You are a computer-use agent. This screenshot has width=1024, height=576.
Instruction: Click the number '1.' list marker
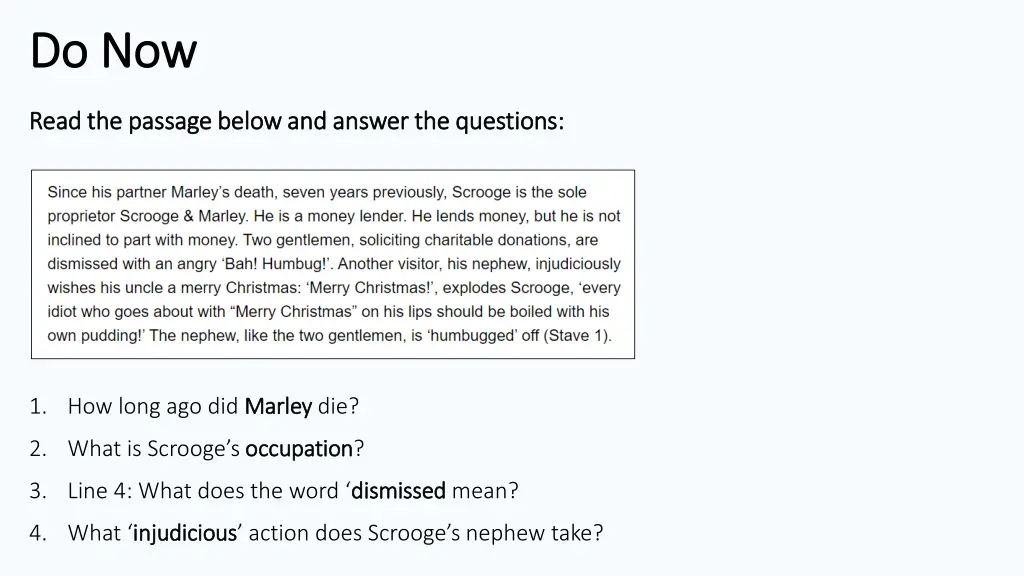click(x=38, y=407)
